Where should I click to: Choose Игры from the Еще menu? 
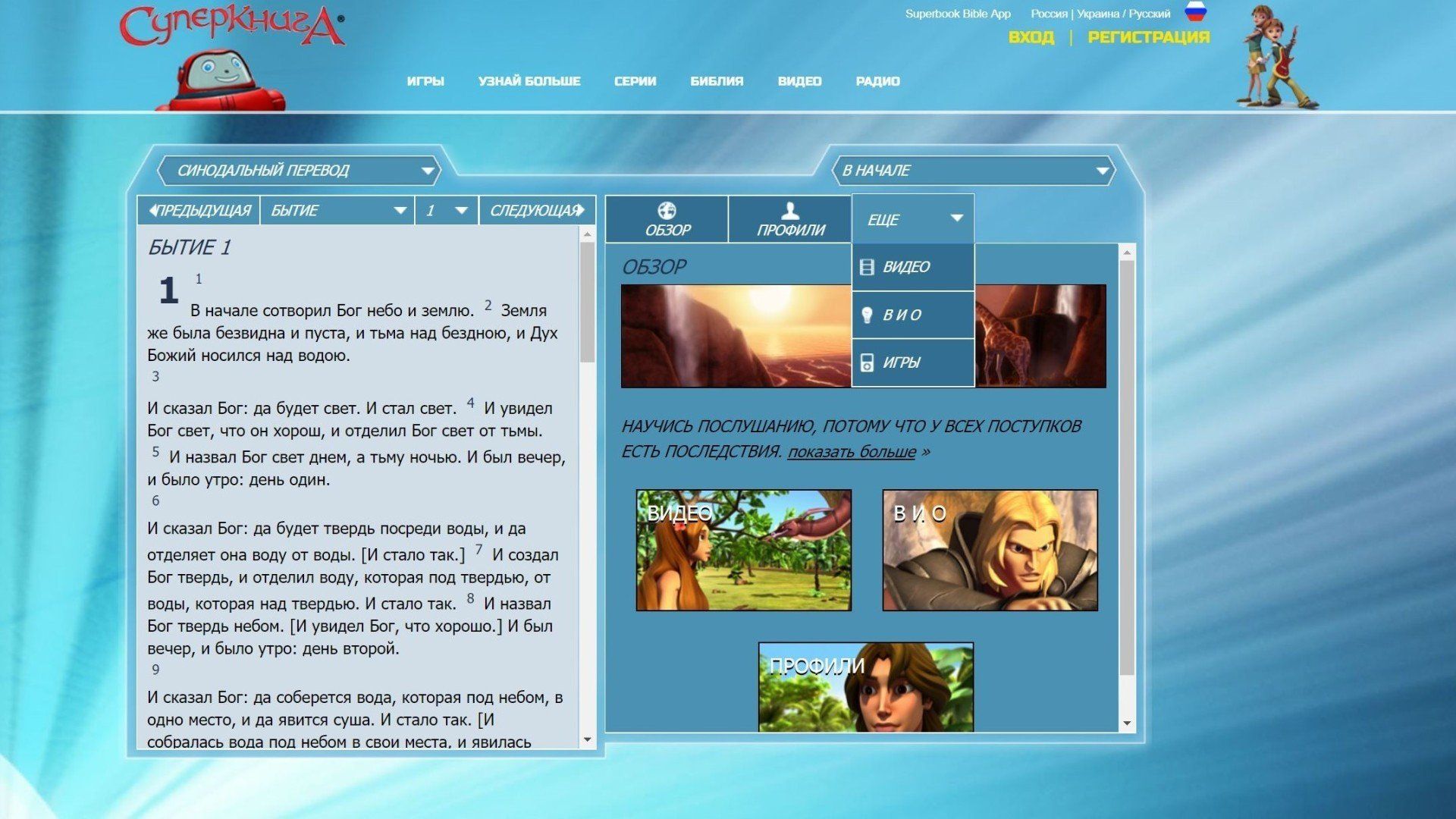coord(913,362)
